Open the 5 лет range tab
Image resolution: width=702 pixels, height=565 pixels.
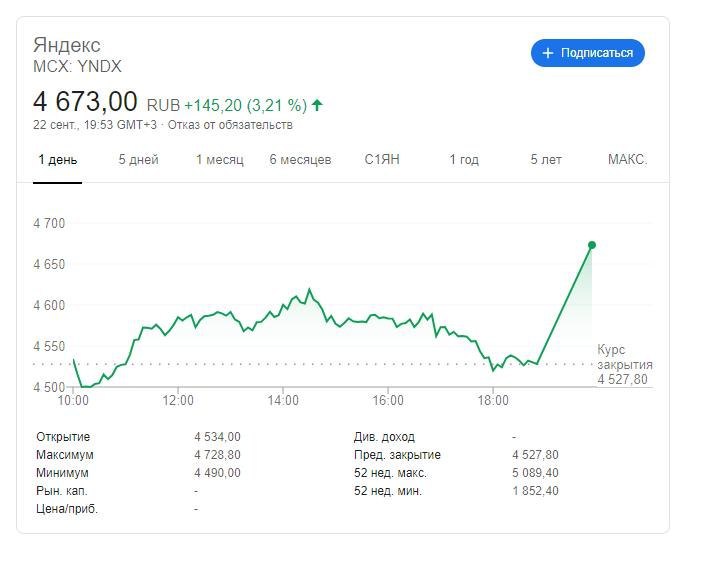(546, 159)
